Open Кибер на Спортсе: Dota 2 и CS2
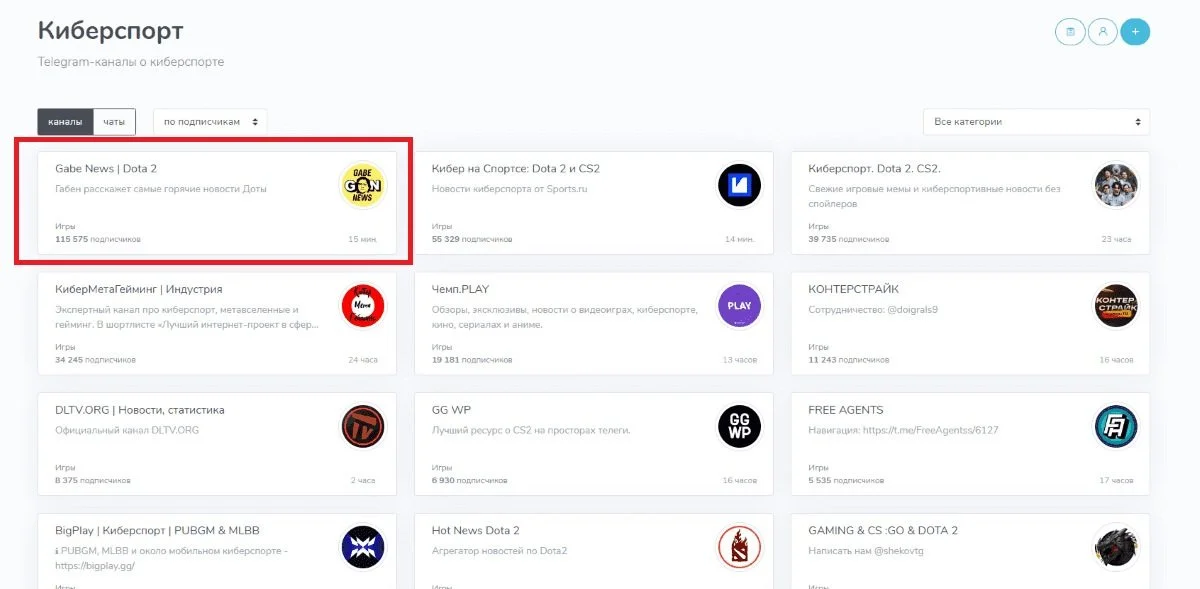The height and width of the screenshot is (589, 1200). 516,169
